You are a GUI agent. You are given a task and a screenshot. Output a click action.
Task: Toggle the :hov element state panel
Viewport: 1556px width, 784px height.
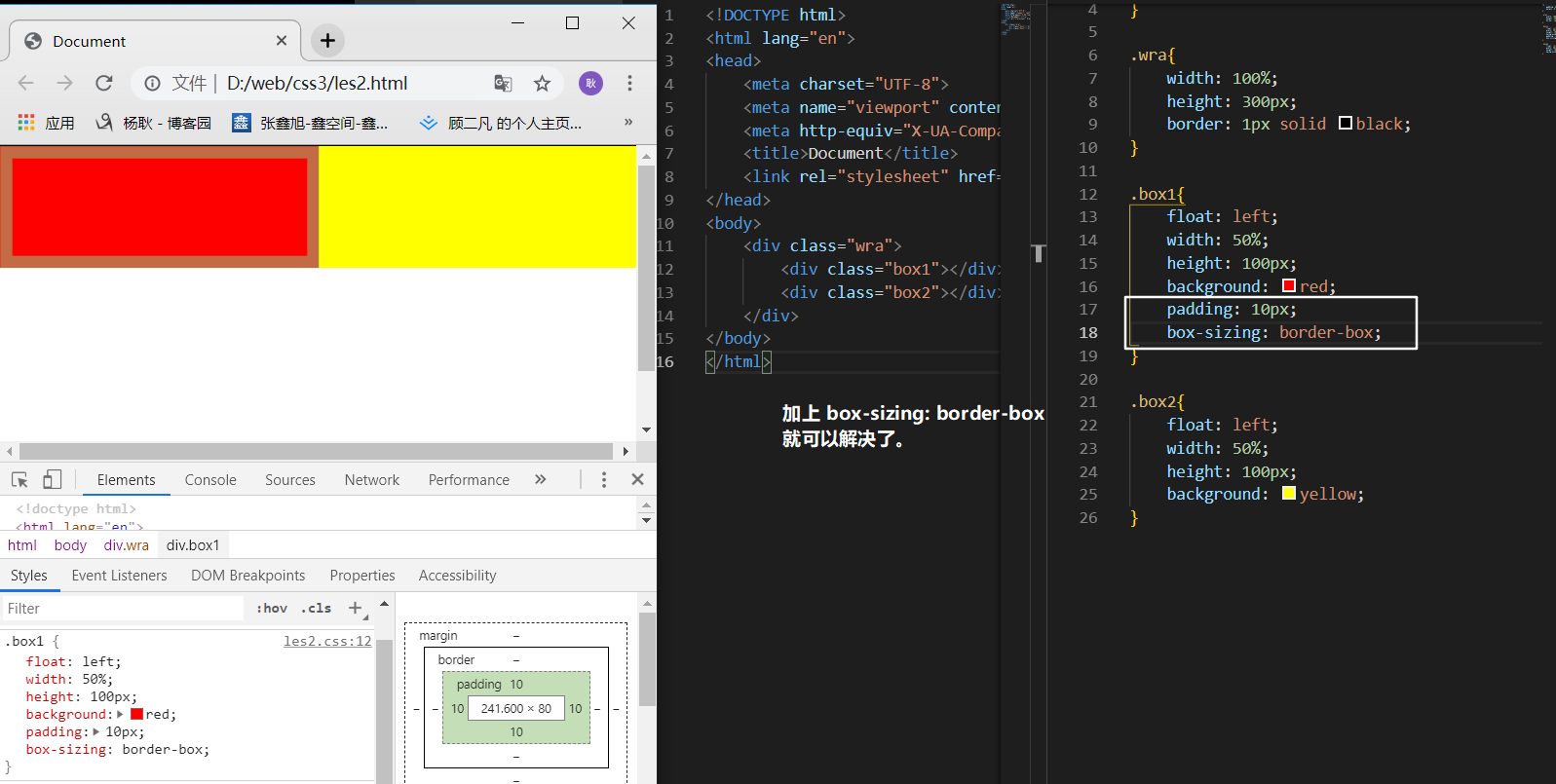[x=272, y=609]
